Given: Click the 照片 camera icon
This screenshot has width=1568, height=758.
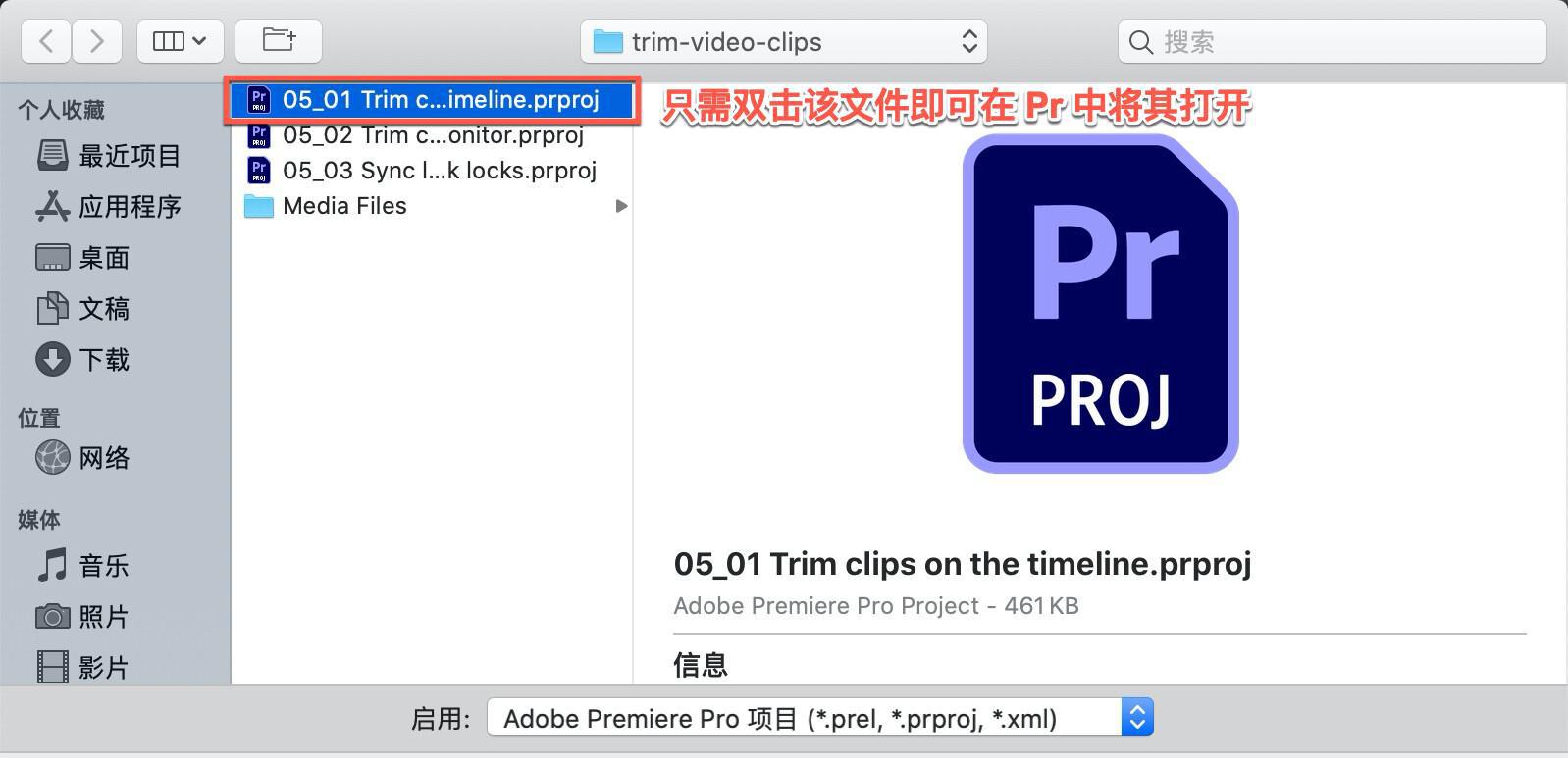Looking at the screenshot, I should pos(53,616).
